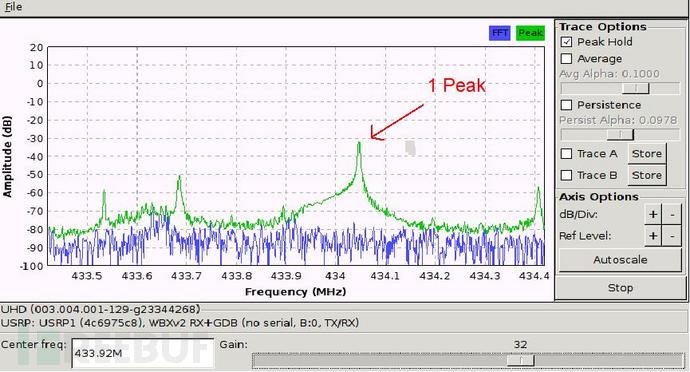The width and height of the screenshot is (690, 372).
Task: Click the Gain value 32
Action: (x=520, y=344)
